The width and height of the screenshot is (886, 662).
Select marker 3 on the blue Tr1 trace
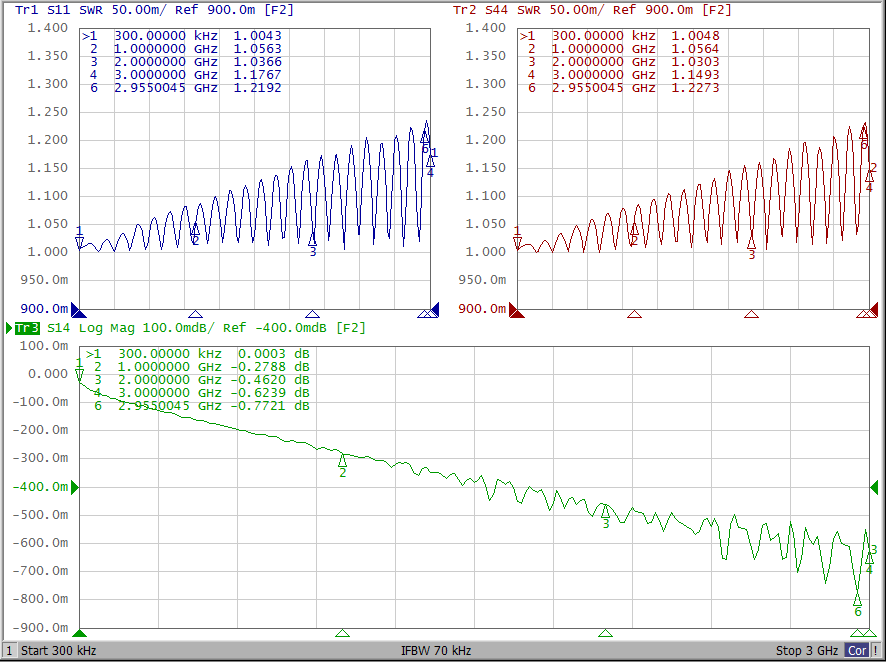pos(312,240)
